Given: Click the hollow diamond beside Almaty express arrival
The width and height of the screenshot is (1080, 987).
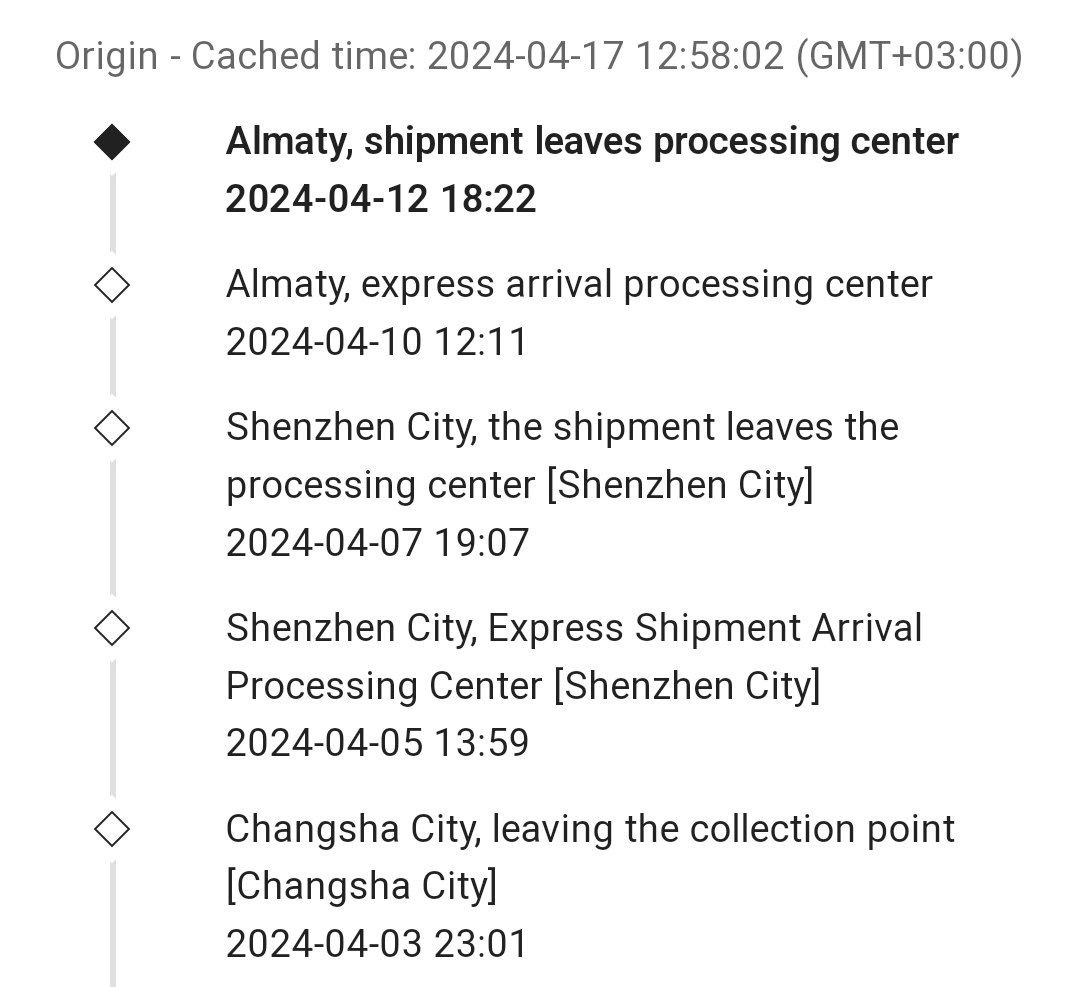Looking at the screenshot, I should point(112,286).
